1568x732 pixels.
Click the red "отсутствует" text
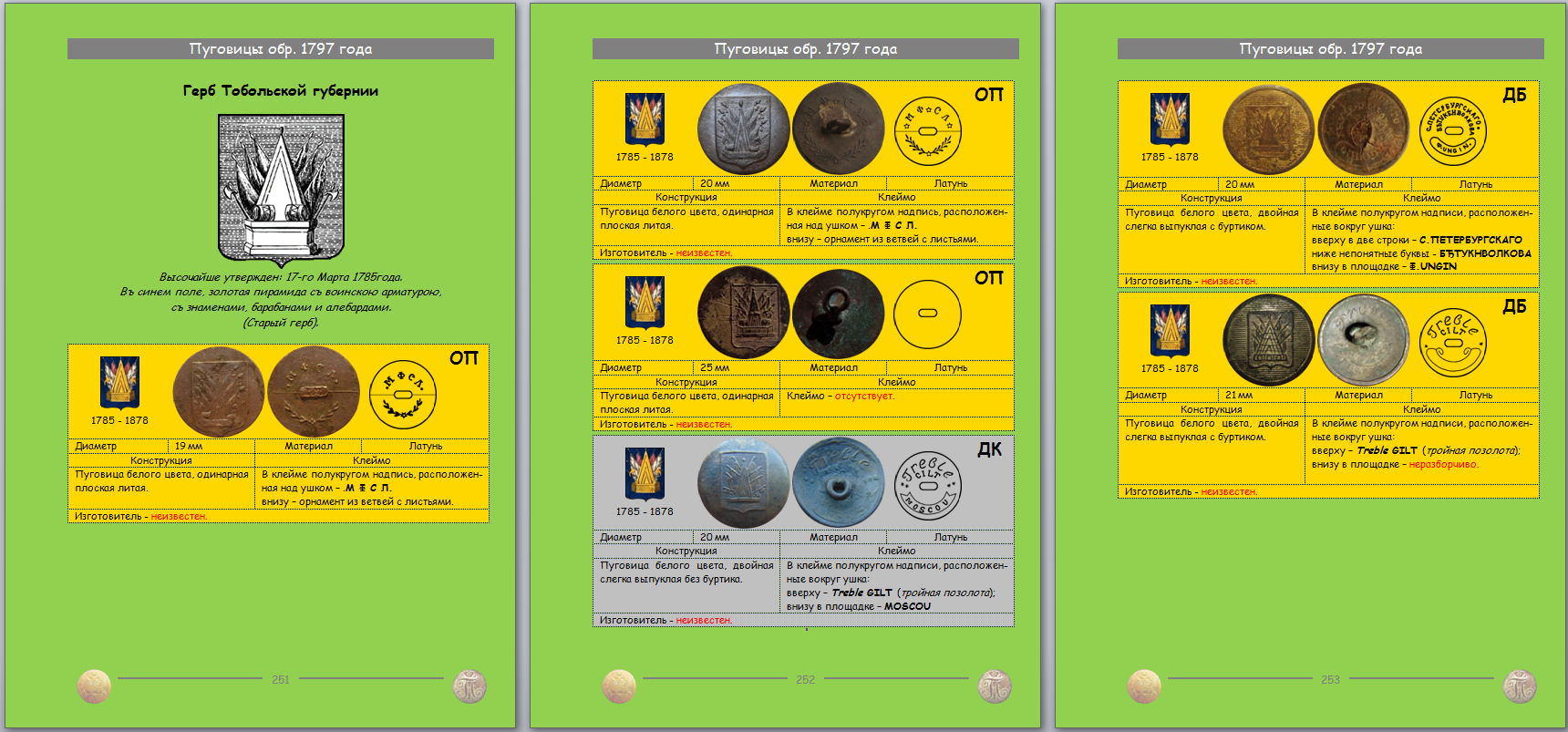pos(864,397)
